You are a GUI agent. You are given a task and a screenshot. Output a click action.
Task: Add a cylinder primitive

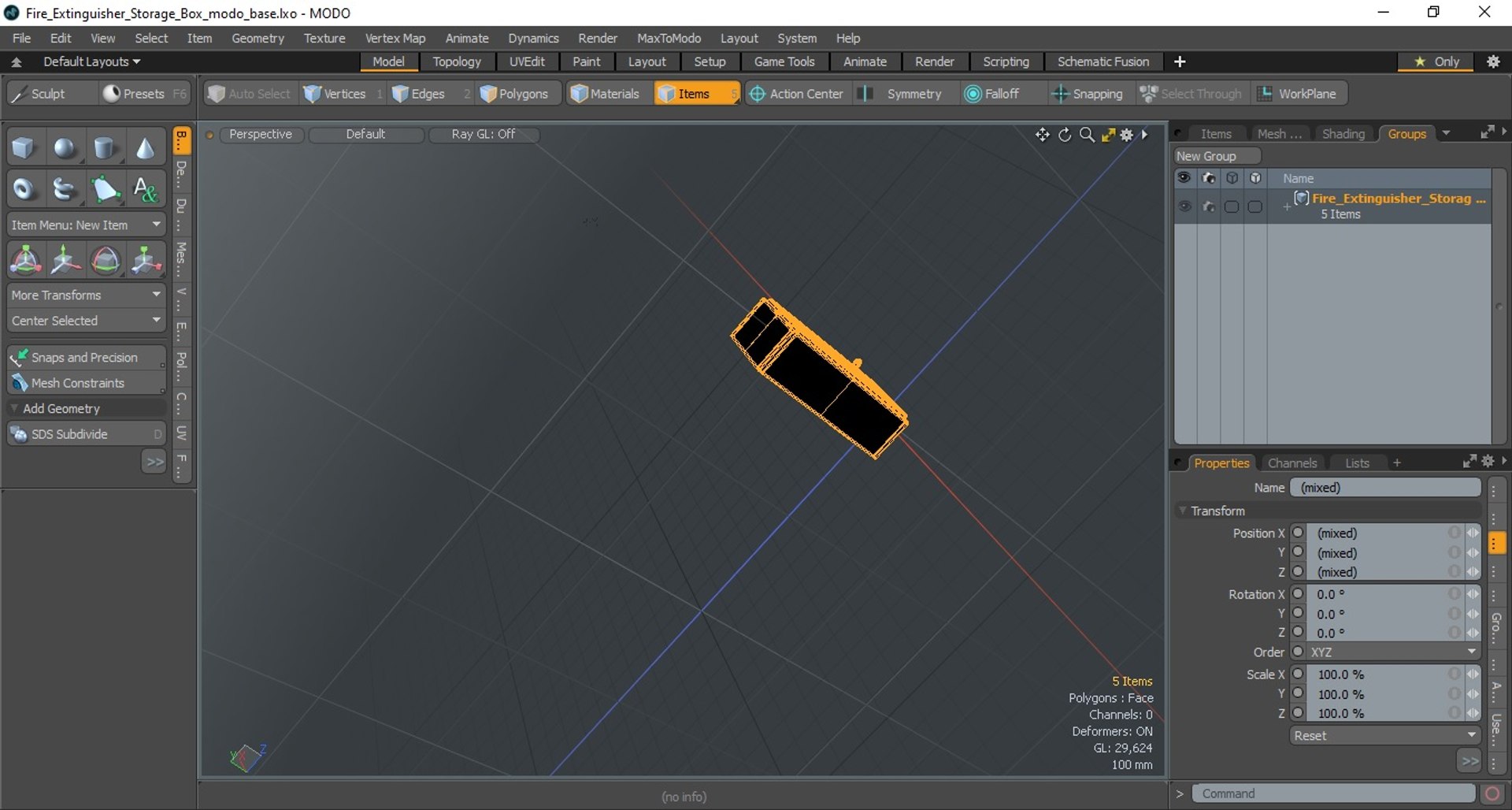(x=105, y=147)
